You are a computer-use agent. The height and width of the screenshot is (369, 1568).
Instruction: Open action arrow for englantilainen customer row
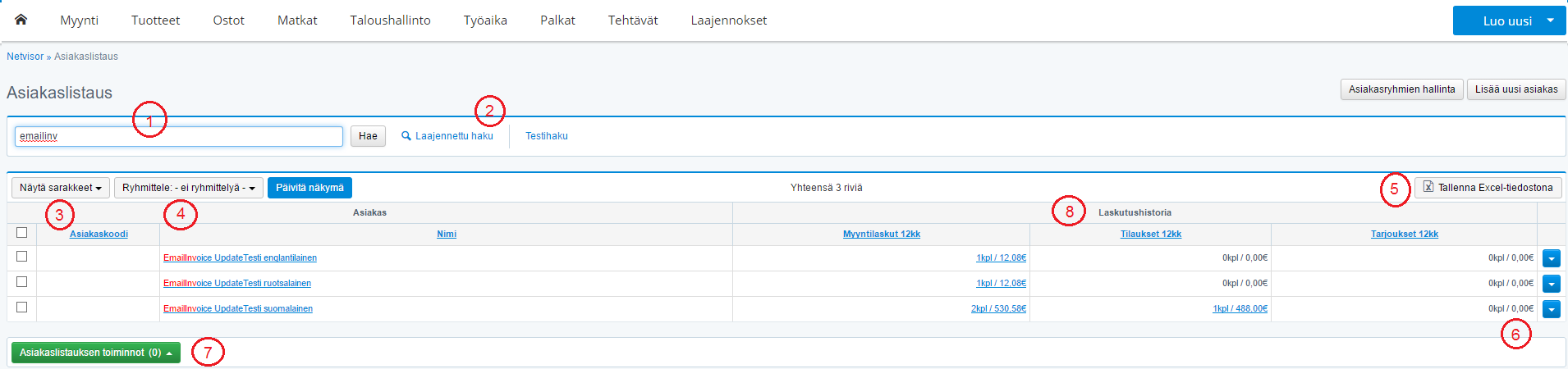coord(1551,258)
